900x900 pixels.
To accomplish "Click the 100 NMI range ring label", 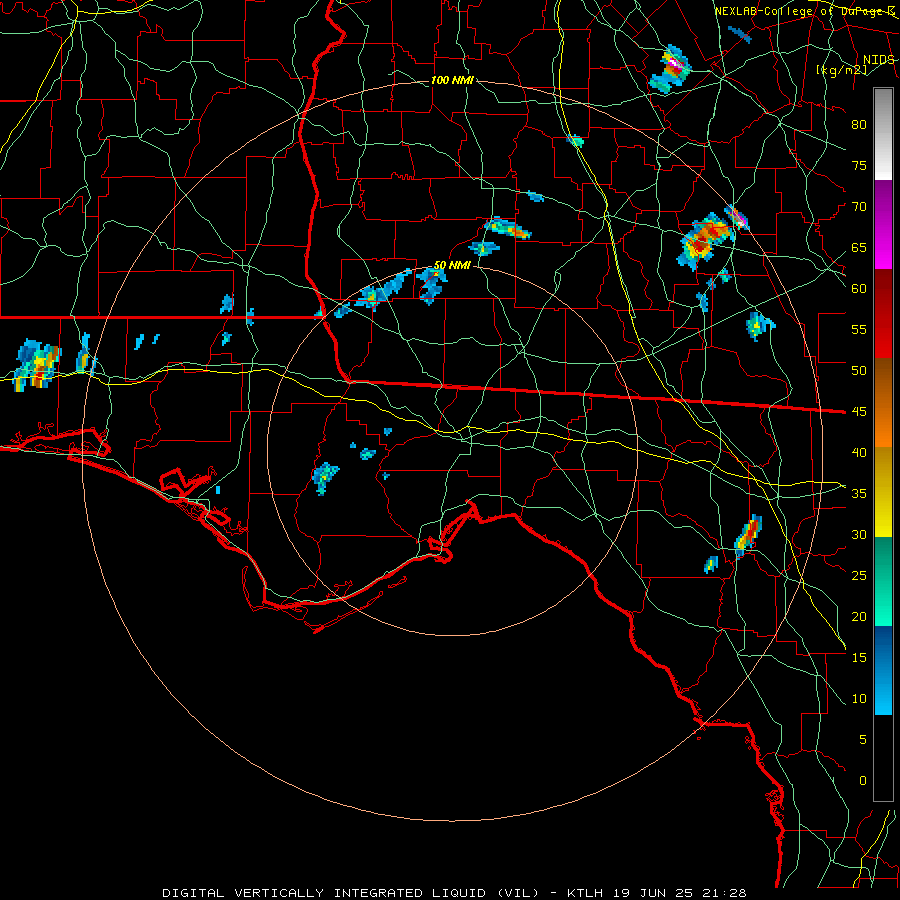I will (452, 80).
